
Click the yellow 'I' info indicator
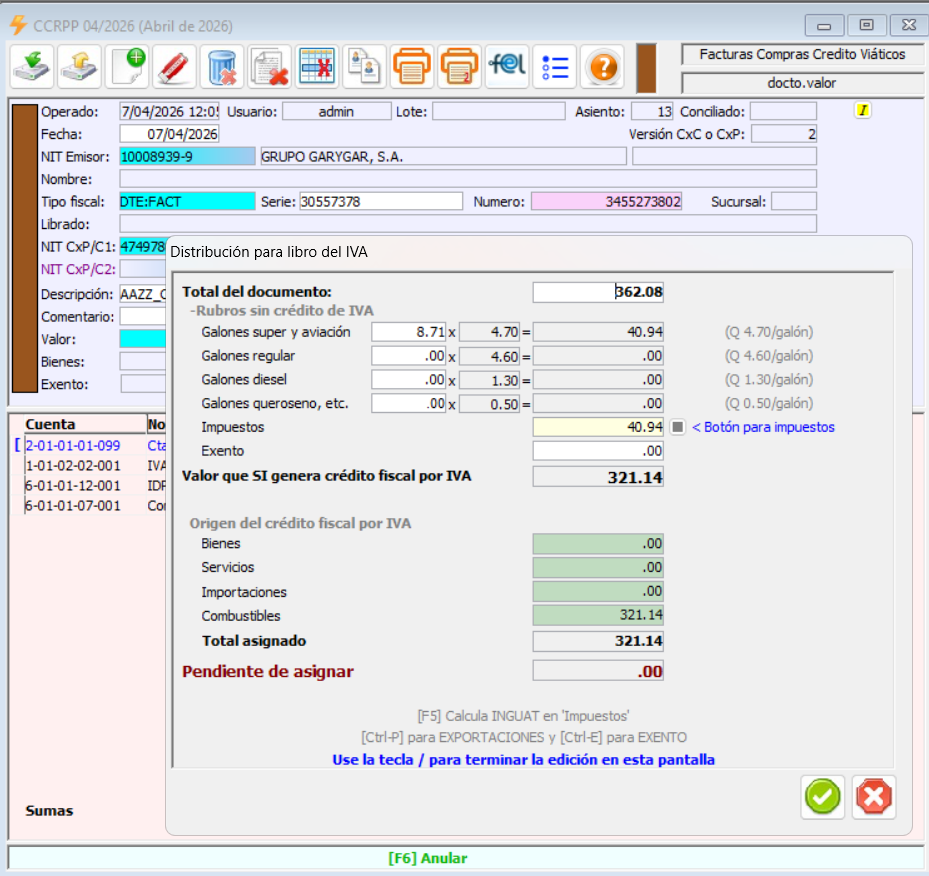click(862, 111)
